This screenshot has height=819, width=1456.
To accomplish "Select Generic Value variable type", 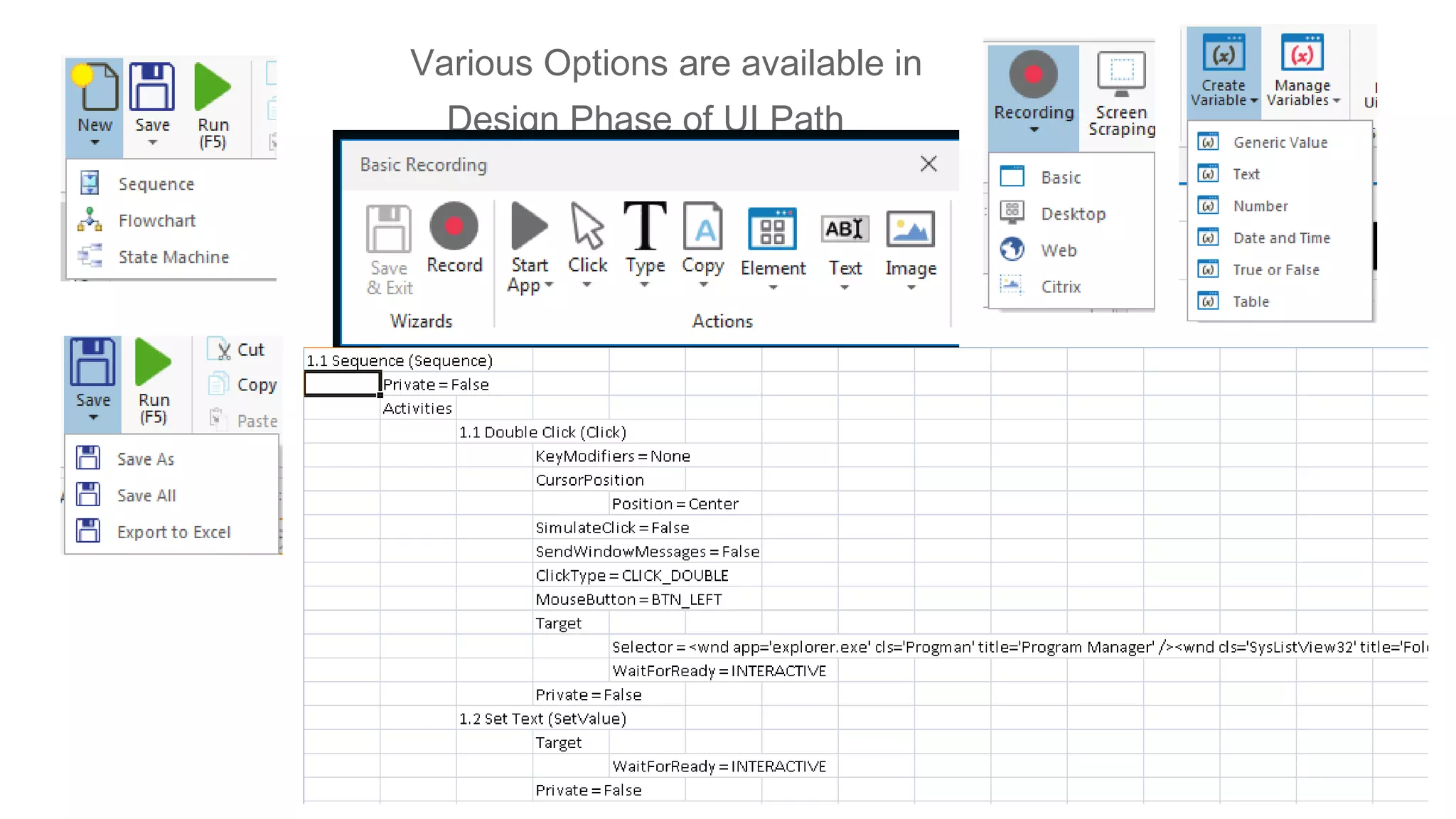I will (x=1280, y=142).
